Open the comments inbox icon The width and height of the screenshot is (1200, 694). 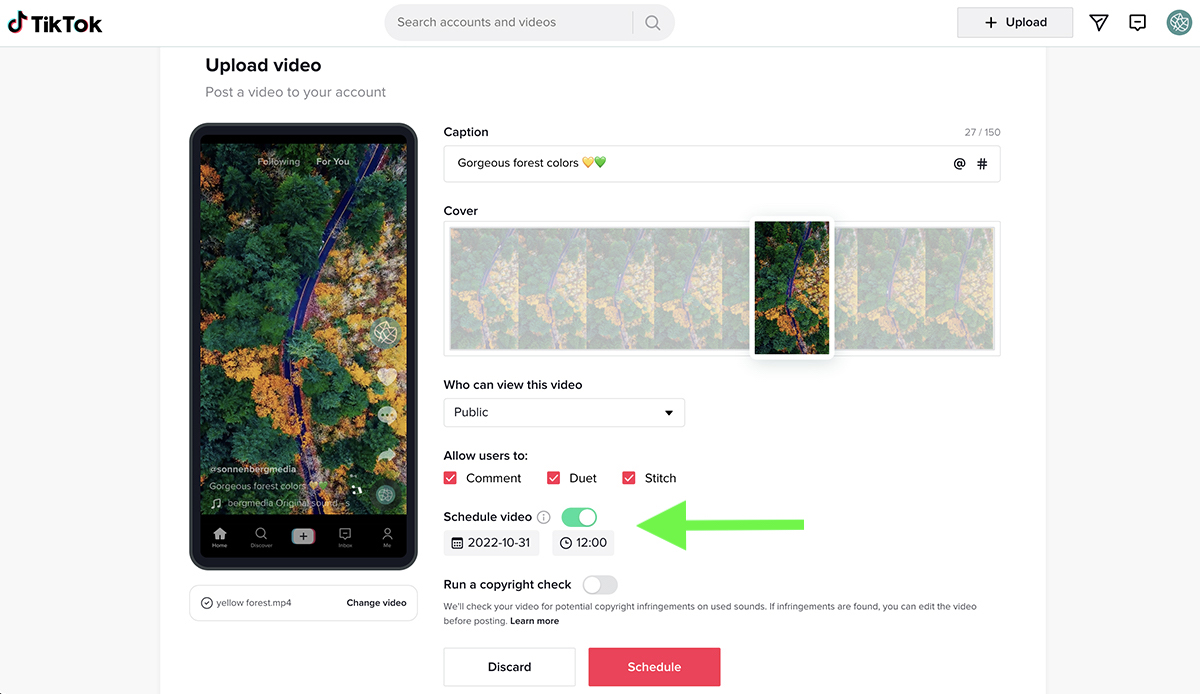point(1137,22)
